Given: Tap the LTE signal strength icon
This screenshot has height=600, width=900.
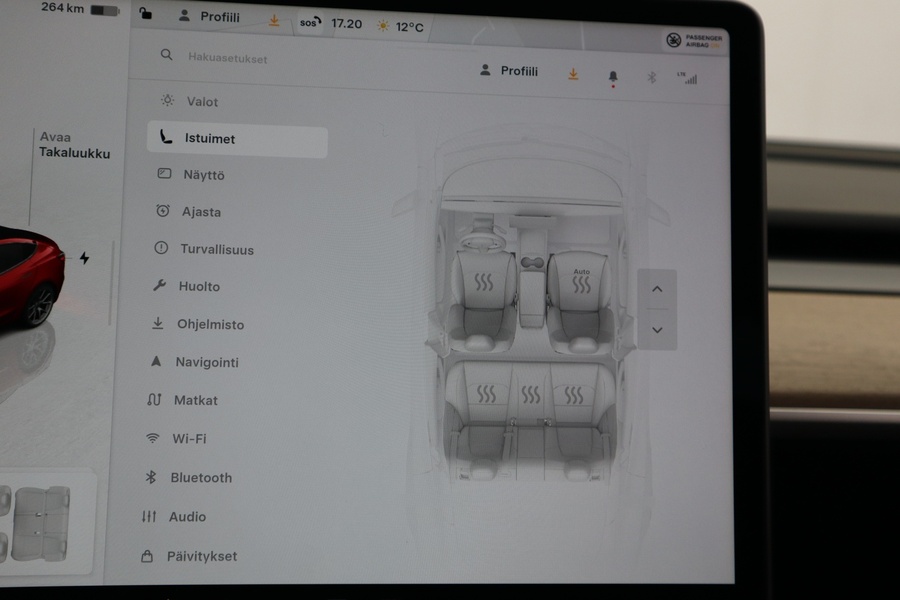Looking at the screenshot, I should [687, 77].
